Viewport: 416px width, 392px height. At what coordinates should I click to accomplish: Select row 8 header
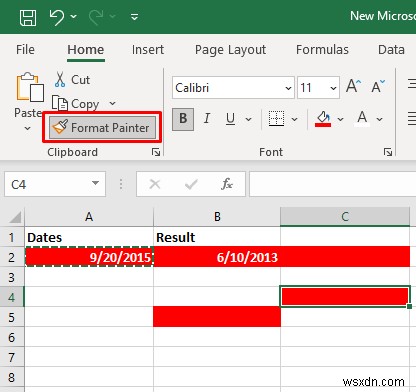click(x=12, y=377)
